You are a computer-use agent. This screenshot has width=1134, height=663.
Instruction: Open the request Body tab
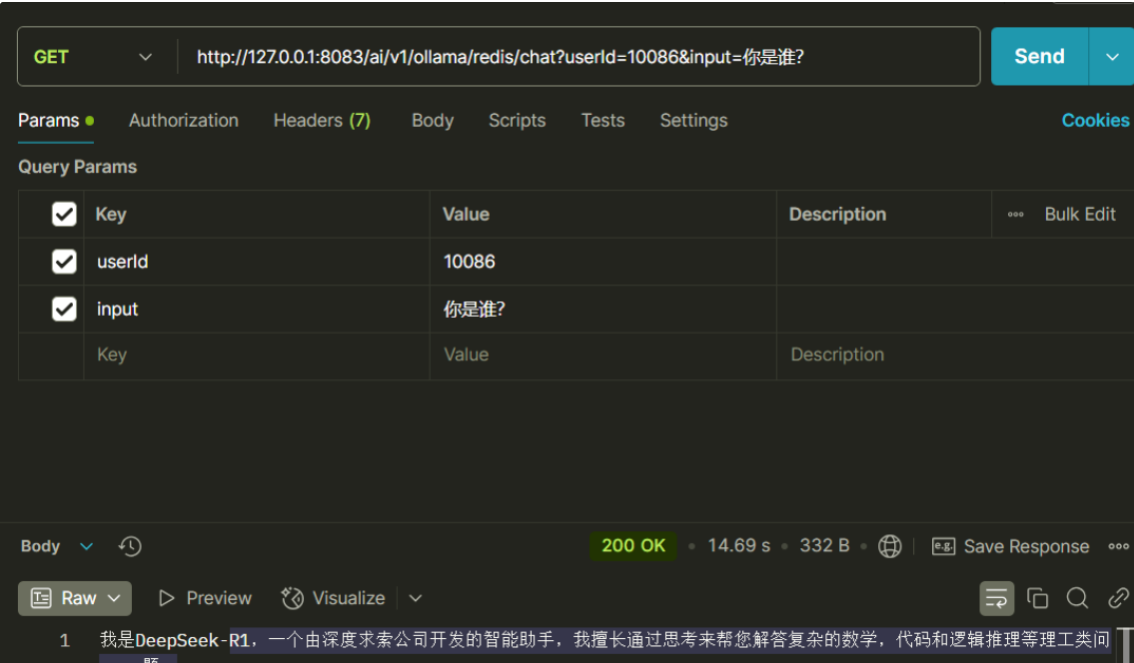(x=432, y=120)
